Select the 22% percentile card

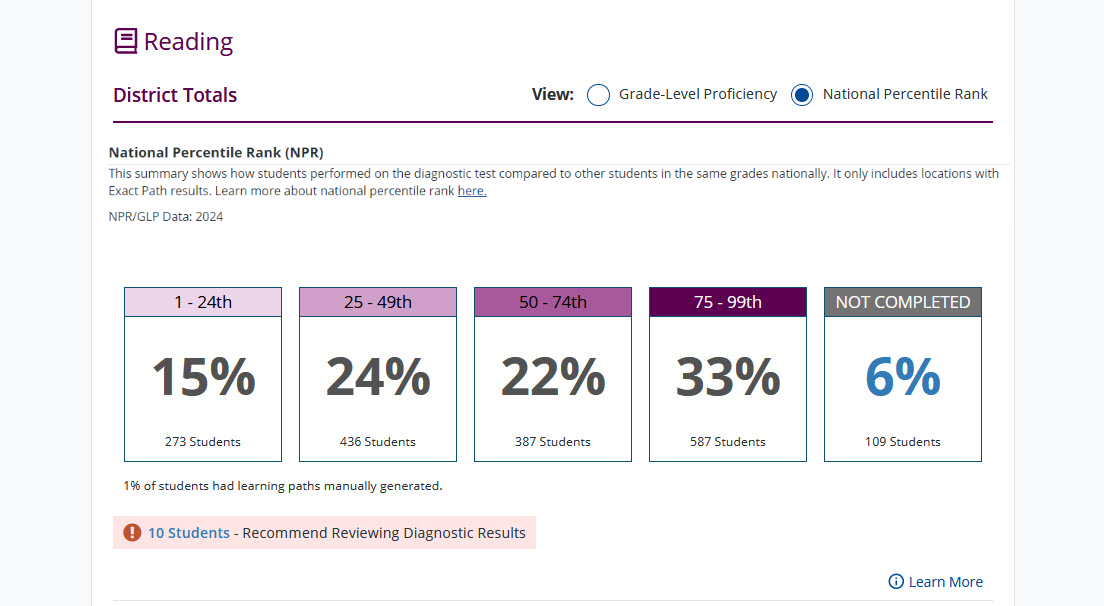[x=553, y=378]
